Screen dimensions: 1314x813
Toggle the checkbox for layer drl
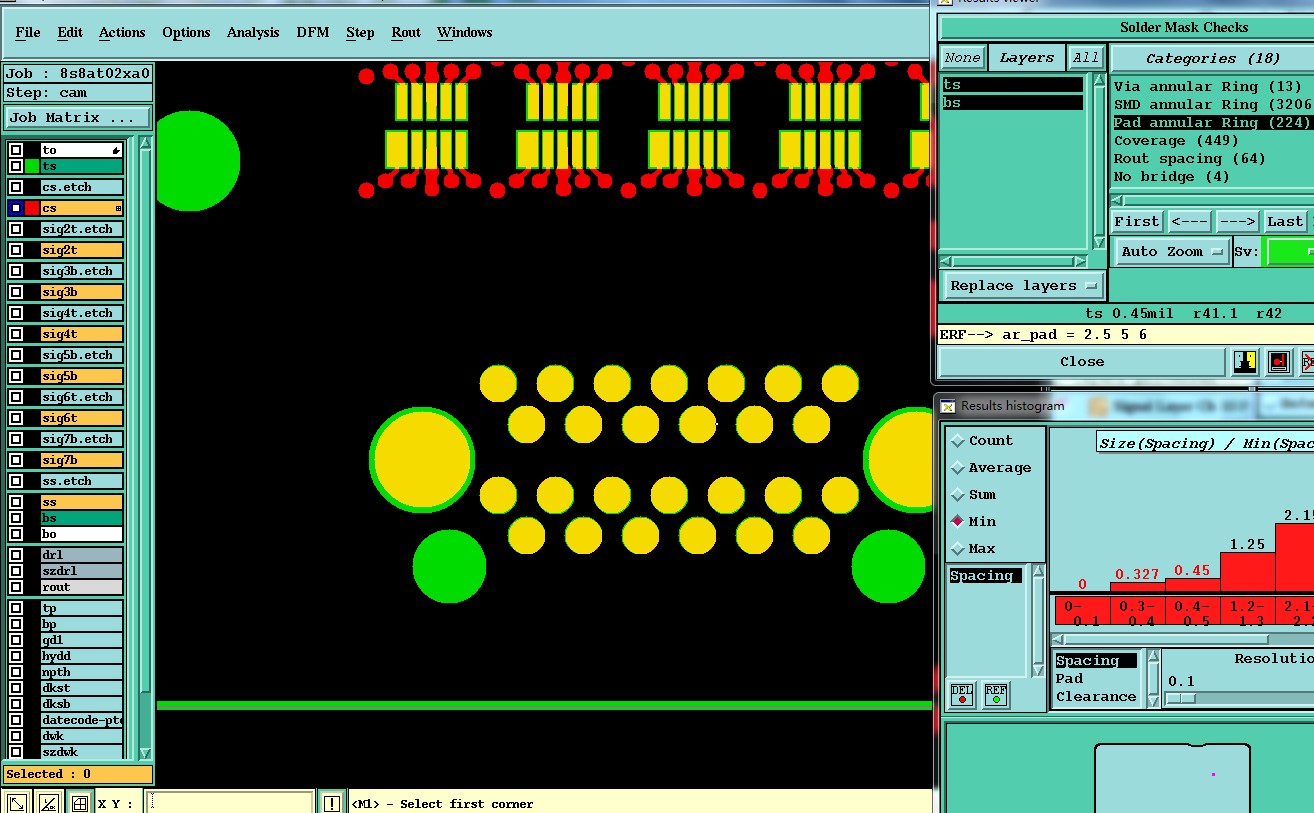pos(16,554)
